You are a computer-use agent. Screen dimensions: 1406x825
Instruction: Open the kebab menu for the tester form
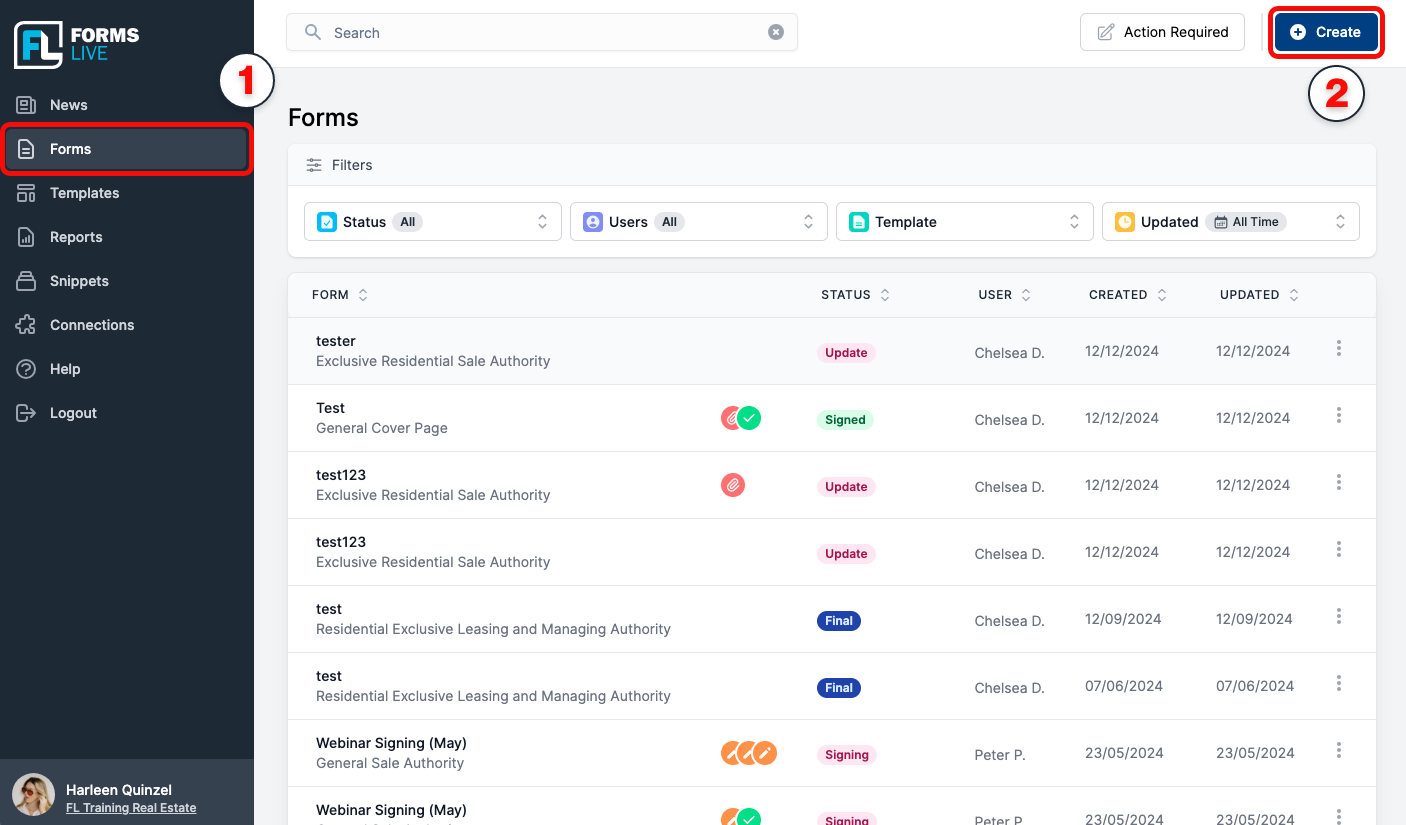[1338, 348]
